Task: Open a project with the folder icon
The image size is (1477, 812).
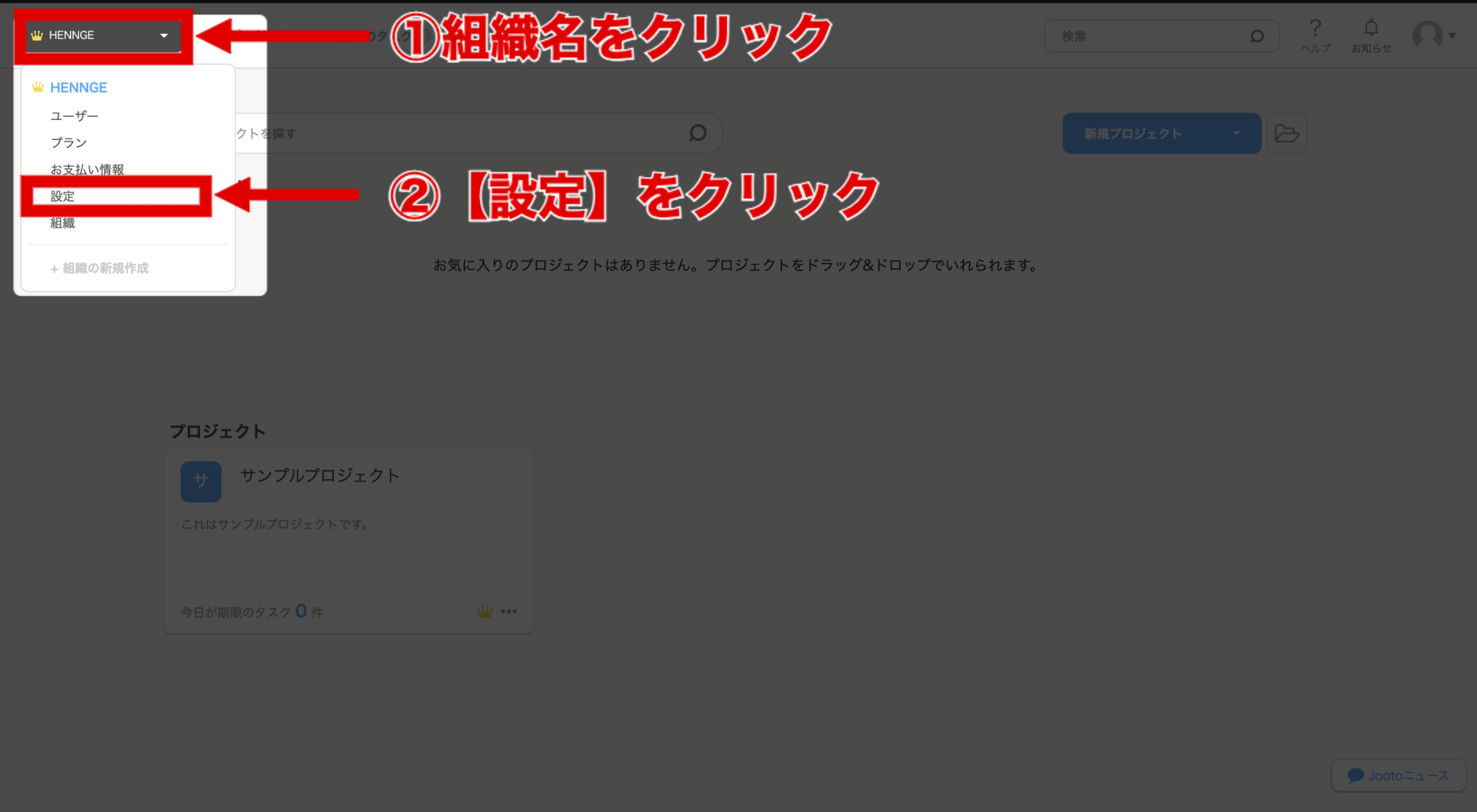Action: point(1287,133)
